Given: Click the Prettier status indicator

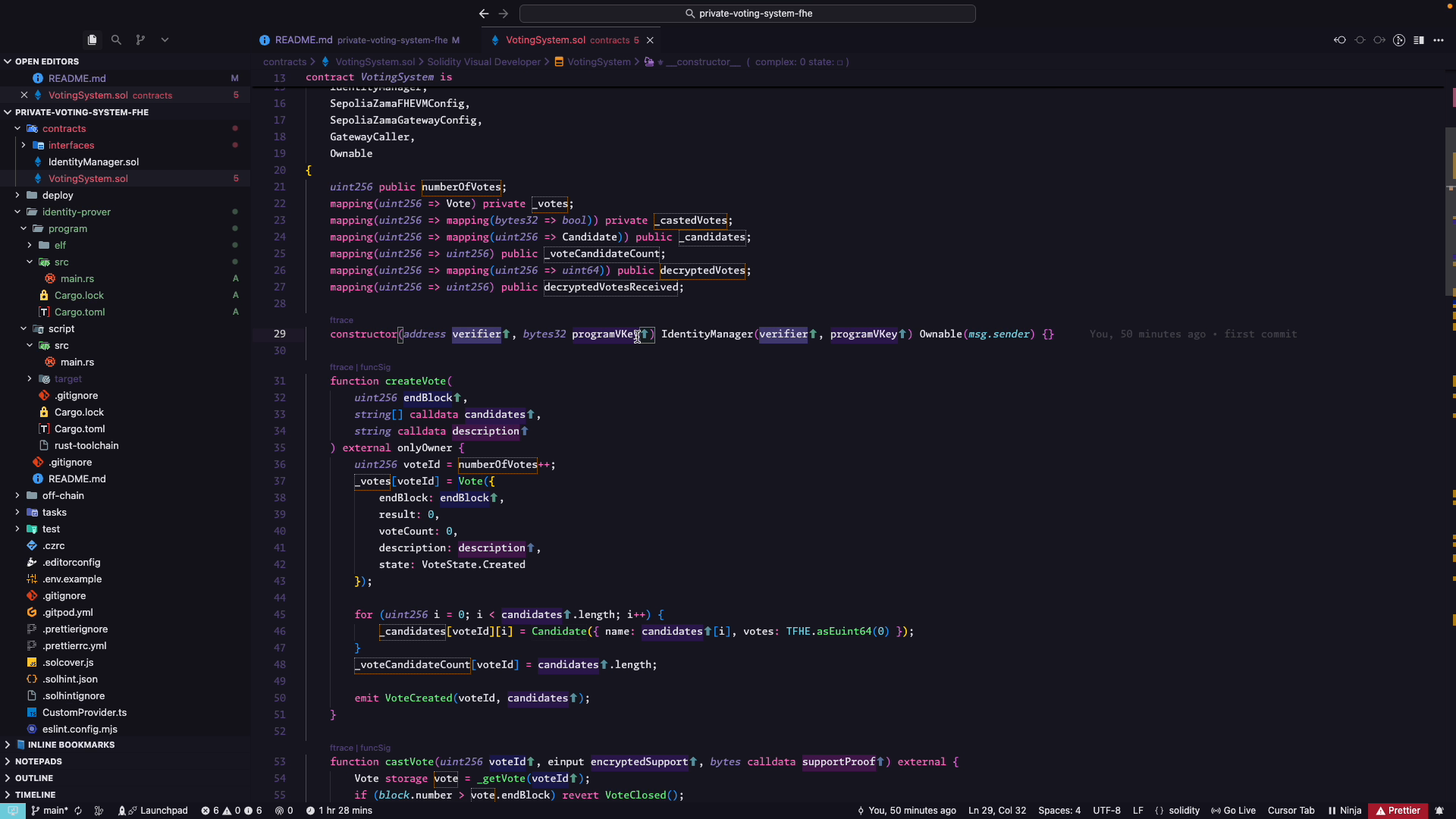Looking at the screenshot, I should [1398, 811].
